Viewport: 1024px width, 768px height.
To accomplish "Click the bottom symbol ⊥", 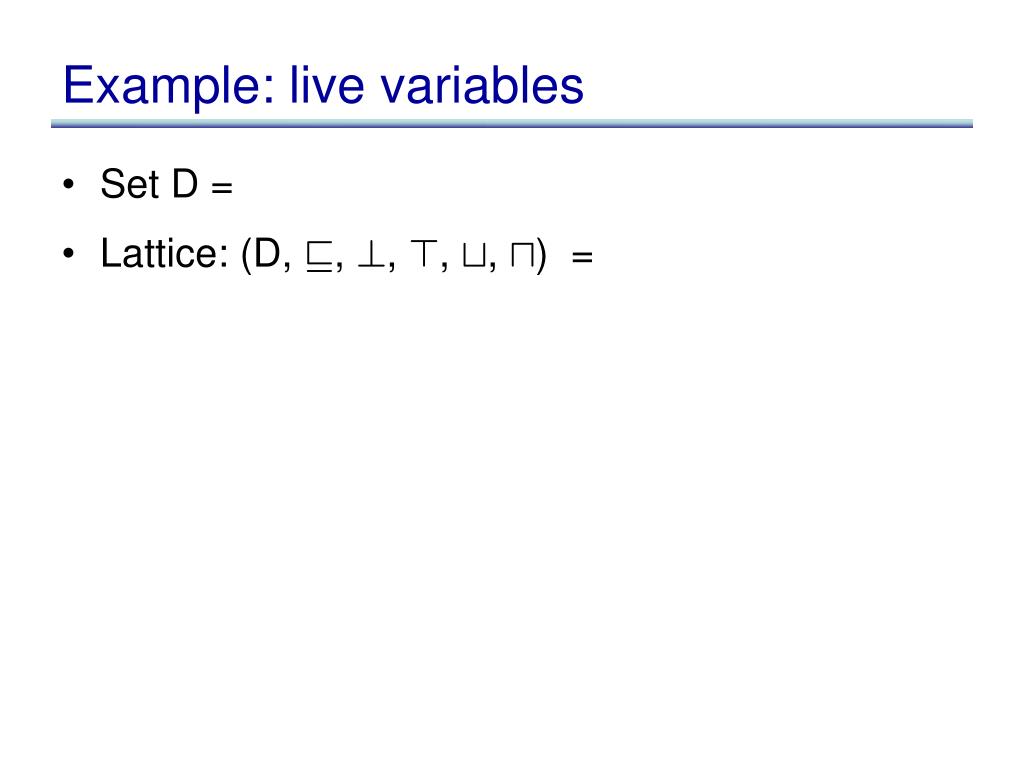I will tap(368, 257).
